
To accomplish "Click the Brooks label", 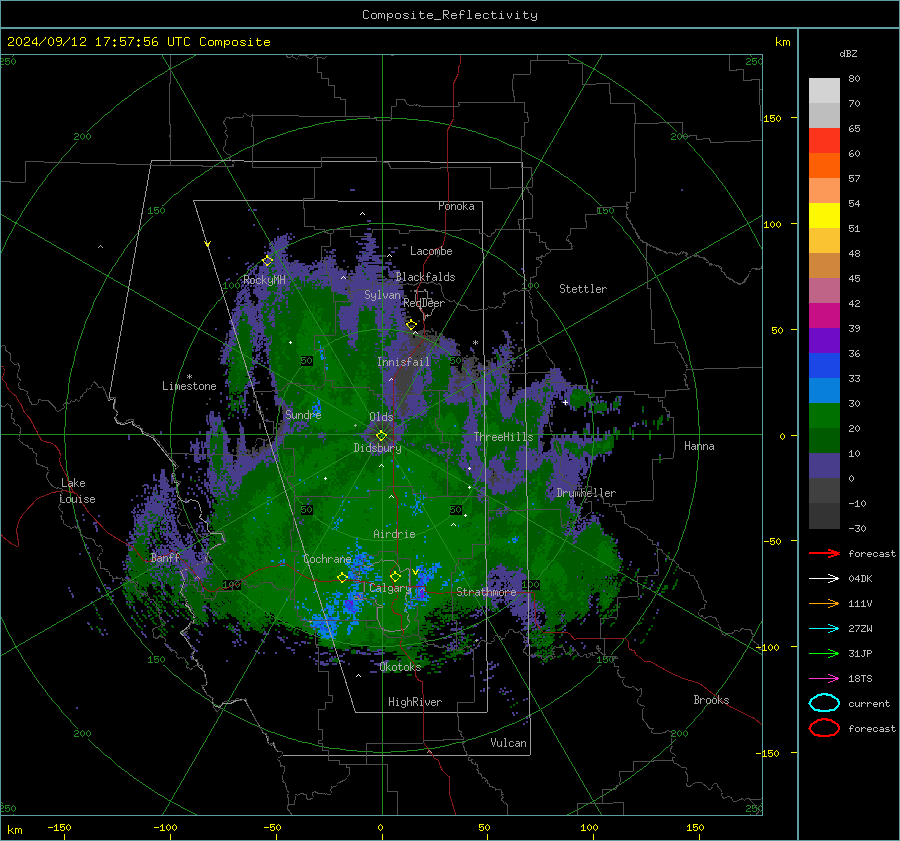I will 711,700.
